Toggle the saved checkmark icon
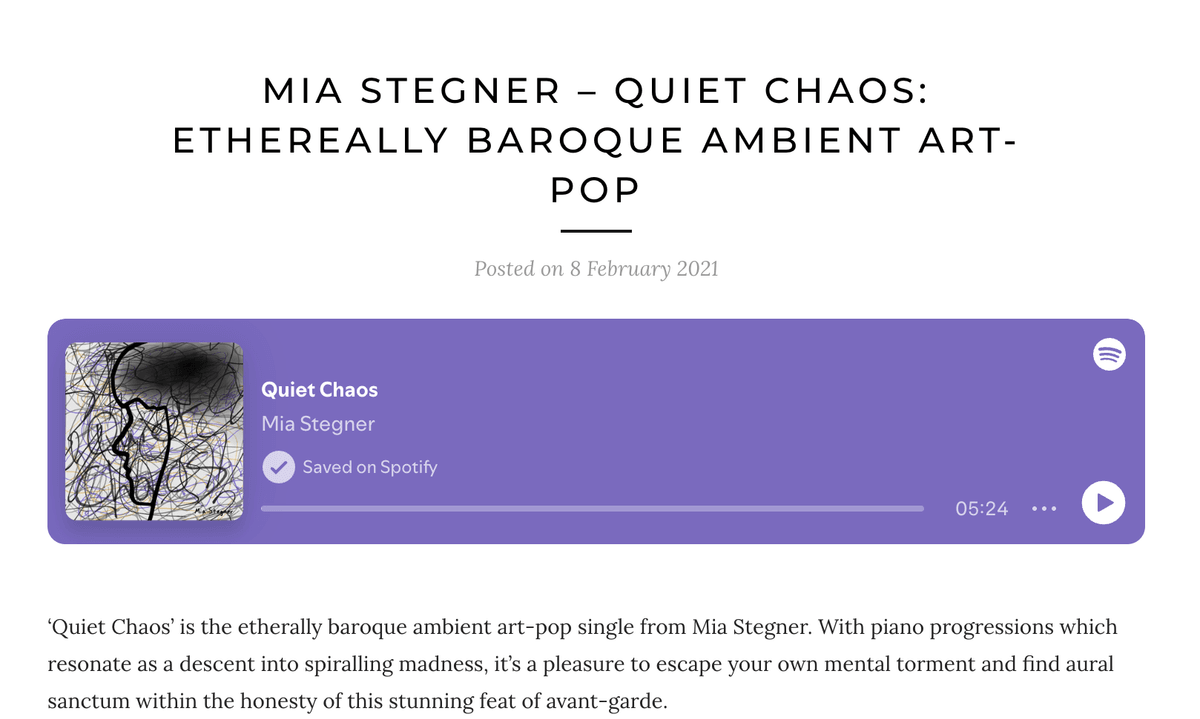This screenshot has width=1200, height=719. (278, 467)
